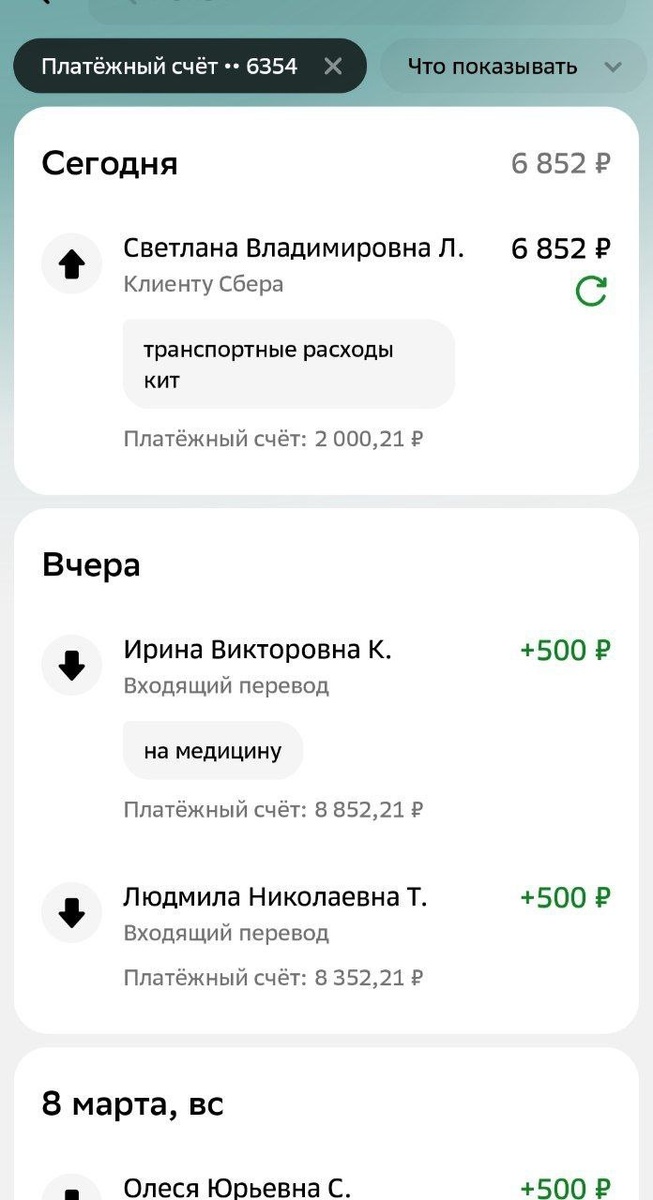Viewport: 653px width, 1200px height.
Task: Tap the balance 'Платёжный счёт: 2 000,21 ₽'
Action: [272, 438]
